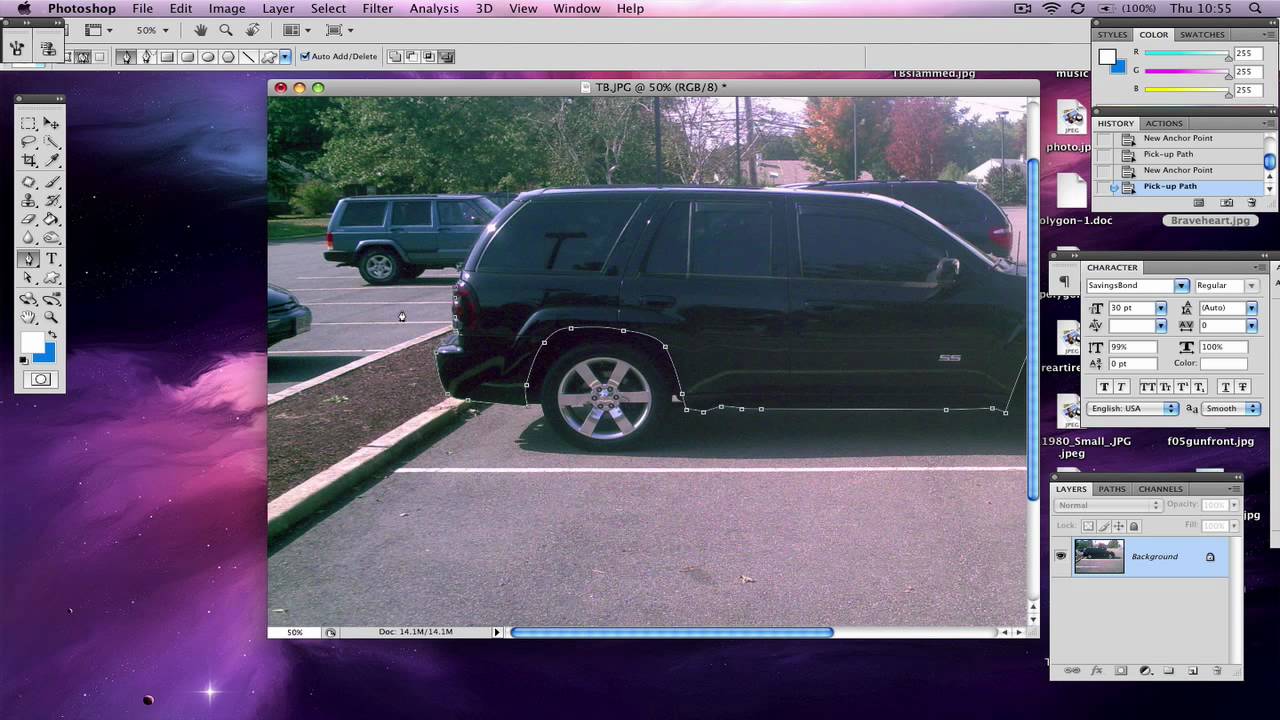Select the Brush tool in toolbox
The width and height of the screenshot is (1280, 720).
click(51, 182)
